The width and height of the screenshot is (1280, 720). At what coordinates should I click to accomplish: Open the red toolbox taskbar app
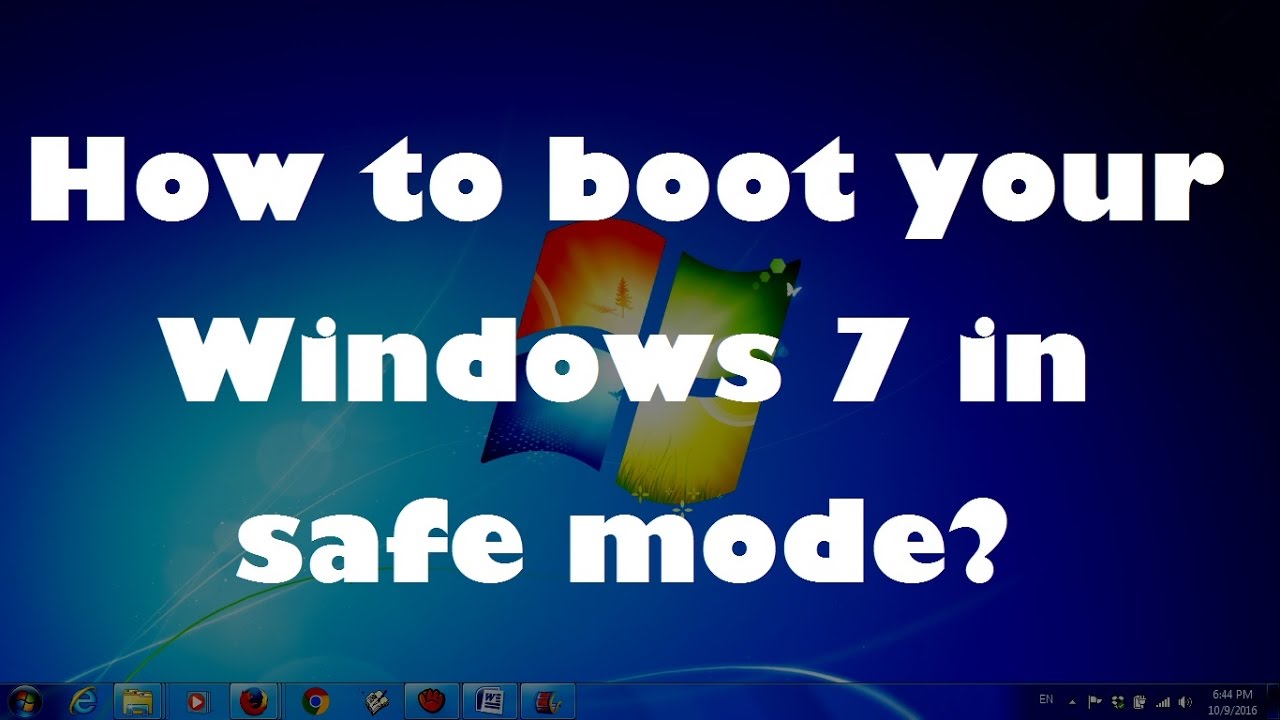[x=549, y=701]
